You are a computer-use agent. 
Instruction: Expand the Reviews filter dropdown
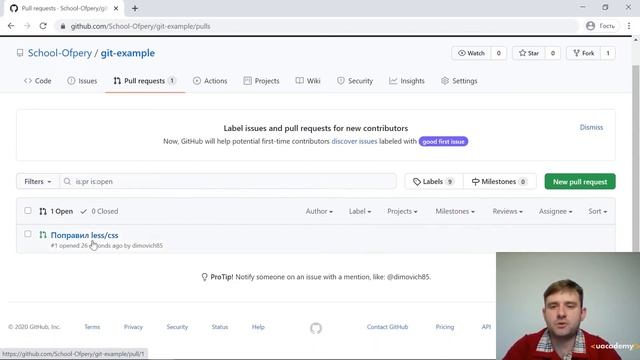coord(507,211)
